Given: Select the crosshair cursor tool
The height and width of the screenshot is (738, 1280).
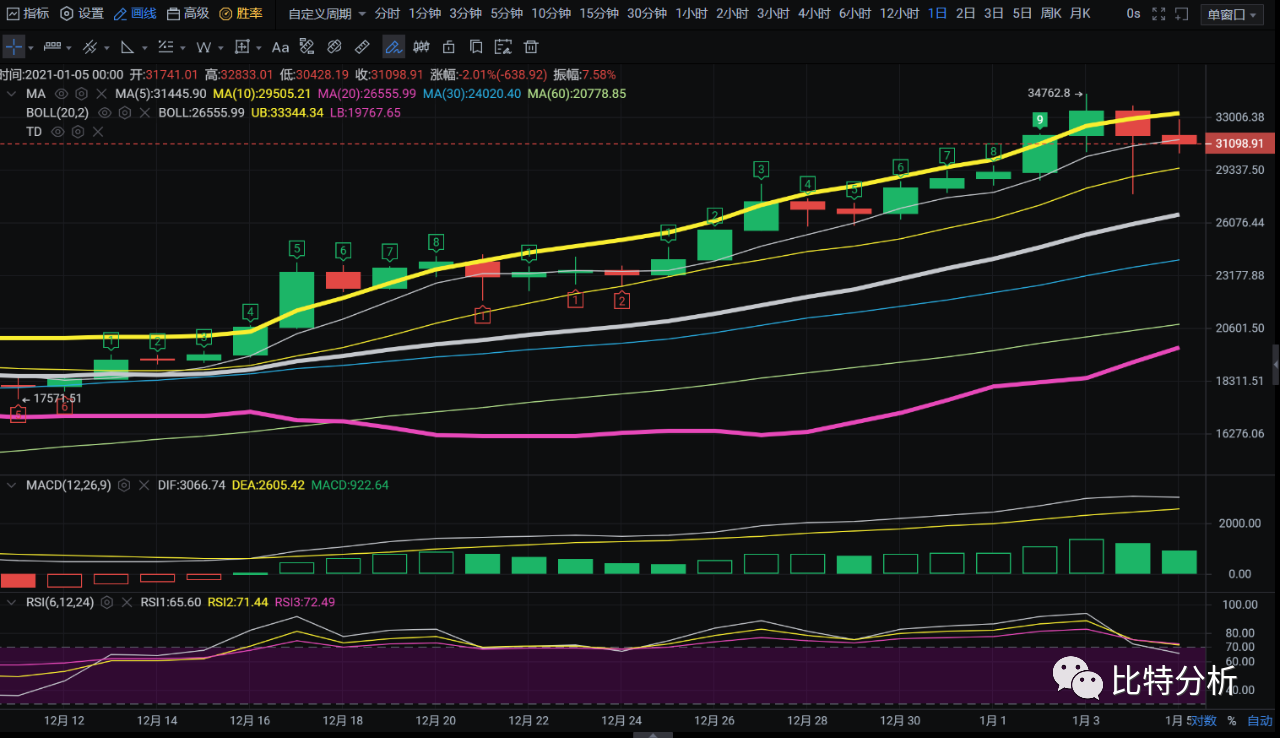Looking at the screenshot, I should tap(14, 47).
